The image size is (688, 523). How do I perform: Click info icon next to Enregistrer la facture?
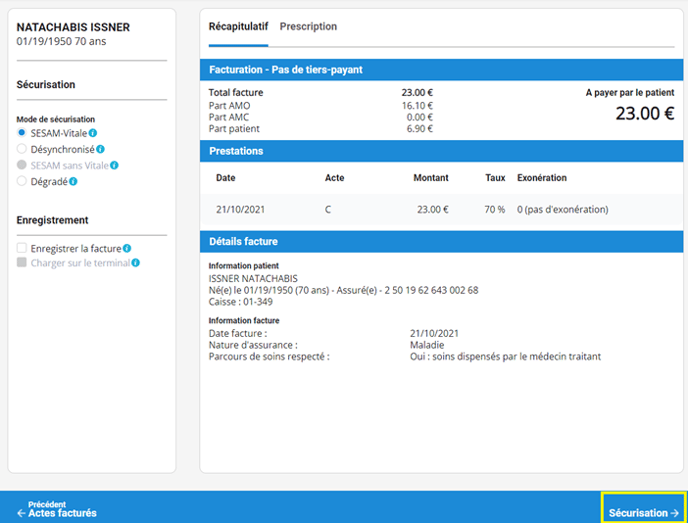point(127,248)
